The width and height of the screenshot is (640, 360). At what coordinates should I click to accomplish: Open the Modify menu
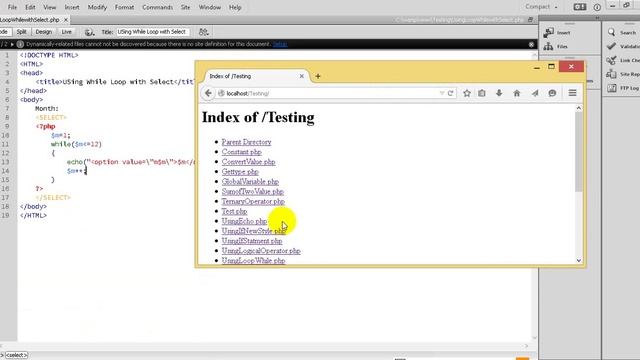click(97, 7)
